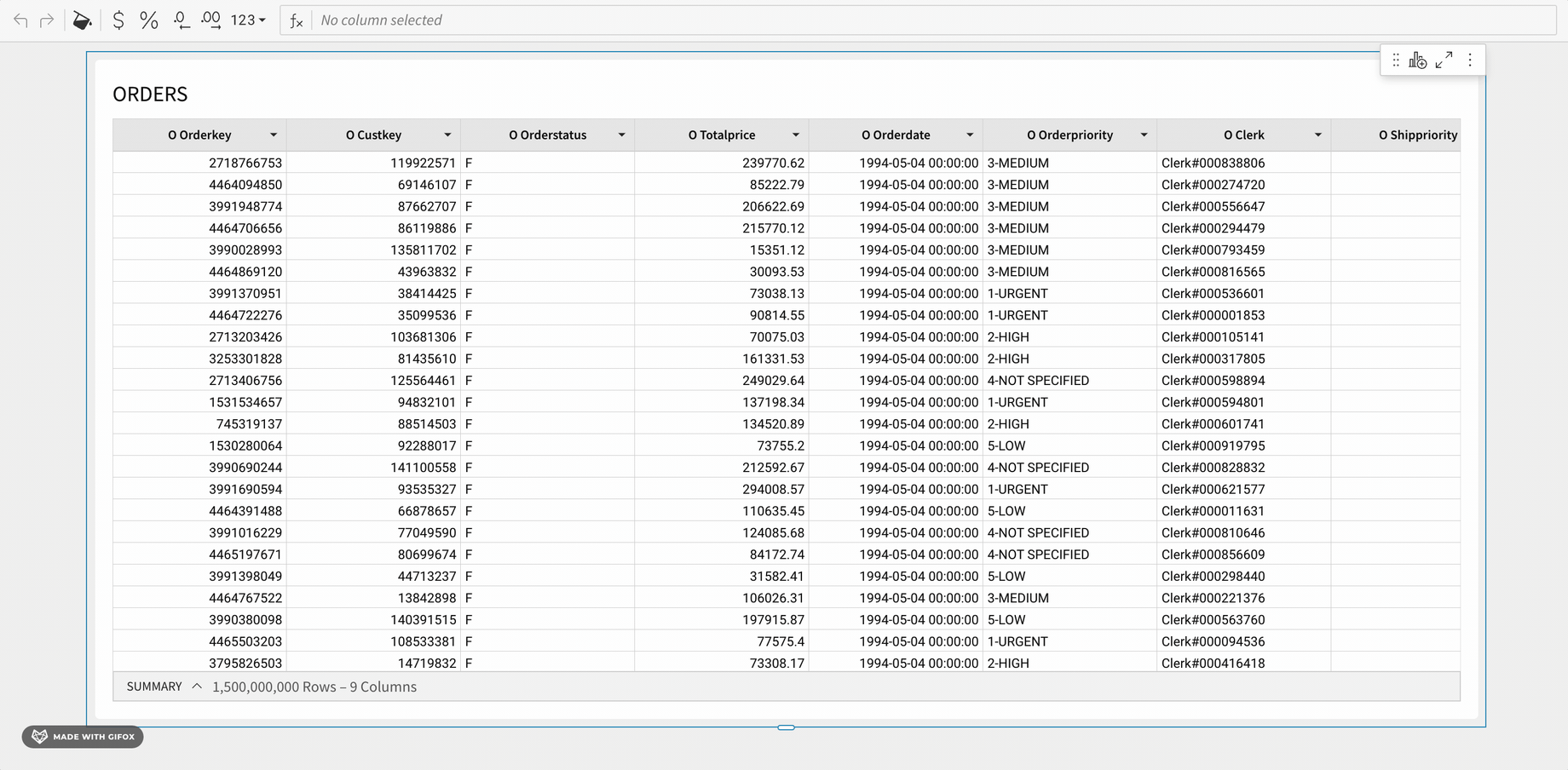Undo the last action
The image size is (1568, 770).
pos(21,20)
